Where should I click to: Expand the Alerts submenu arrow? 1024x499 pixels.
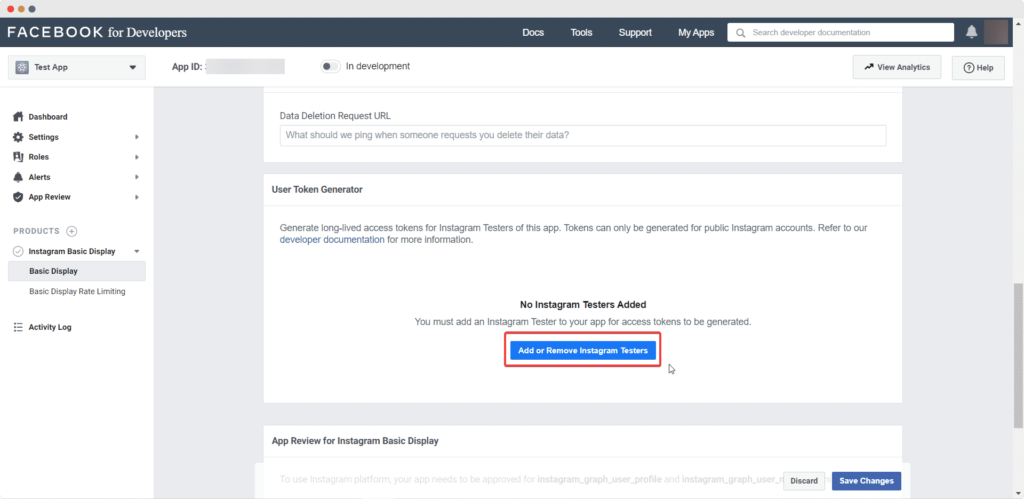137,177
